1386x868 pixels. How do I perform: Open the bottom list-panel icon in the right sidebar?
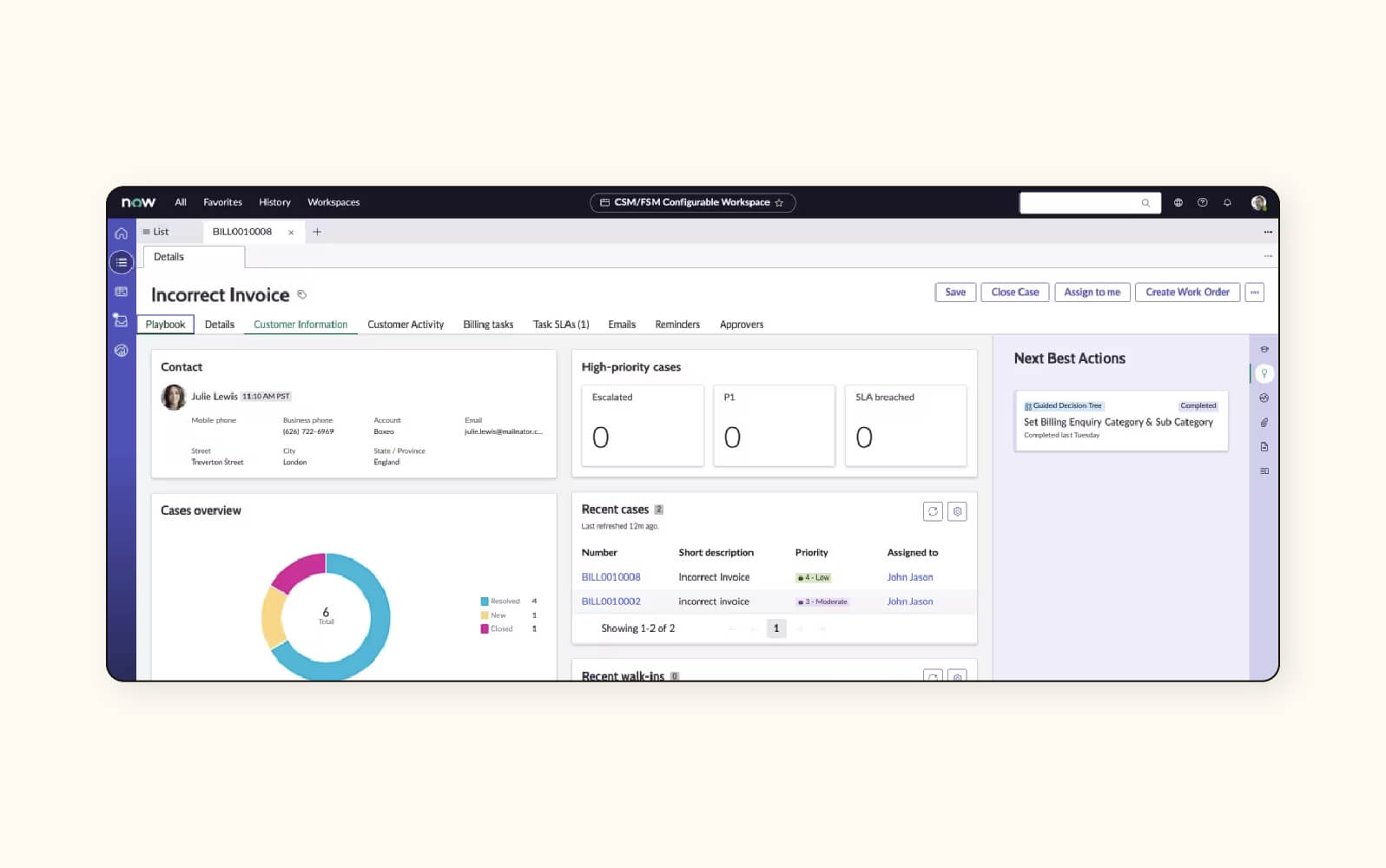[1264, 470]
